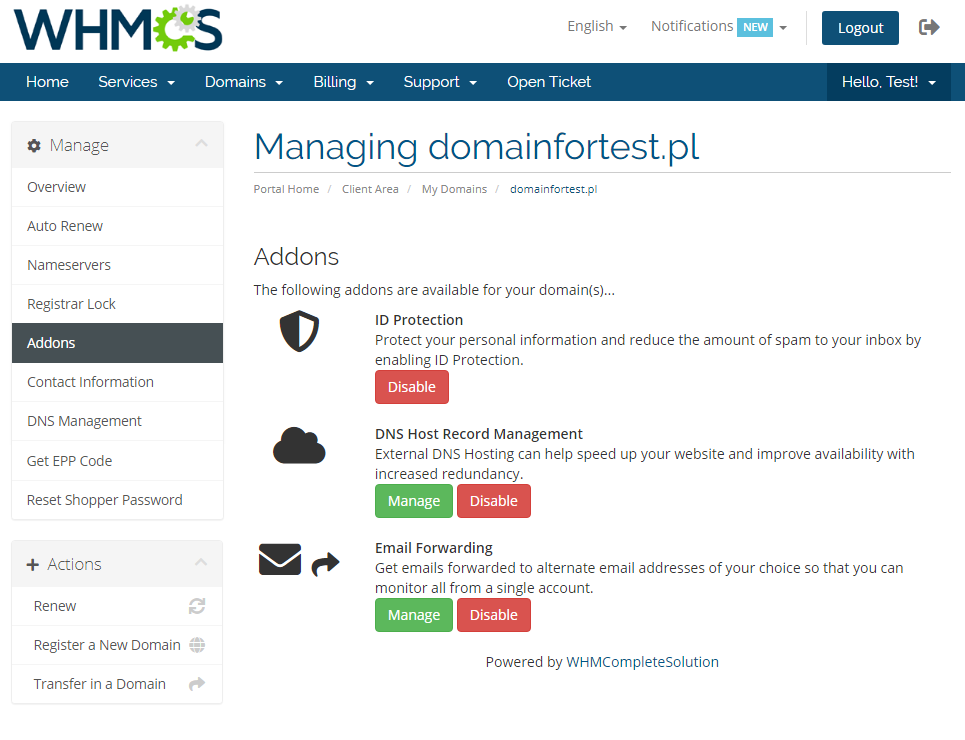Viewport: 965px width, 740px height.
Task: Click the NEW badge on Notifications
Action: [755, 27]
